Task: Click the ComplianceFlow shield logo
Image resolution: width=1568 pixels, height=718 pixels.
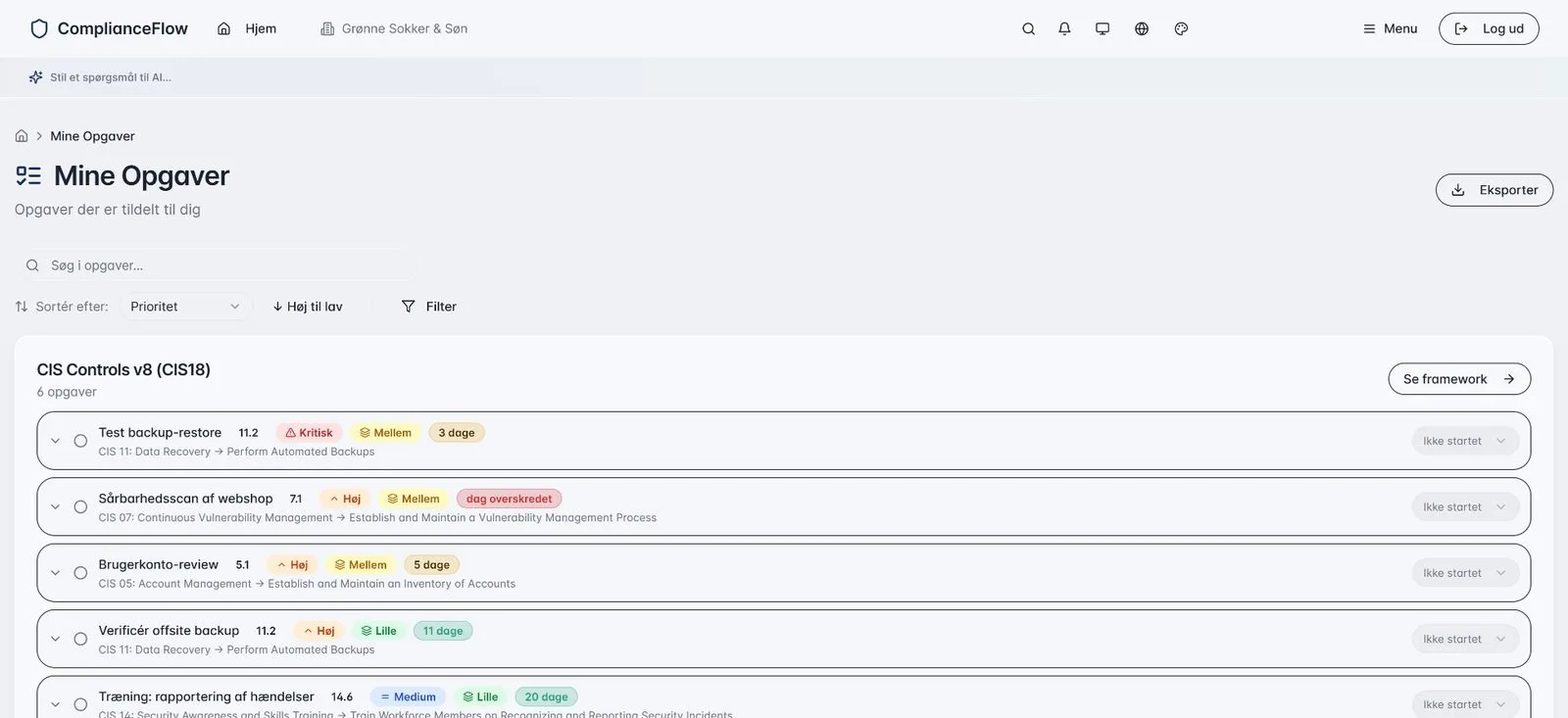Action: (39, 28)
